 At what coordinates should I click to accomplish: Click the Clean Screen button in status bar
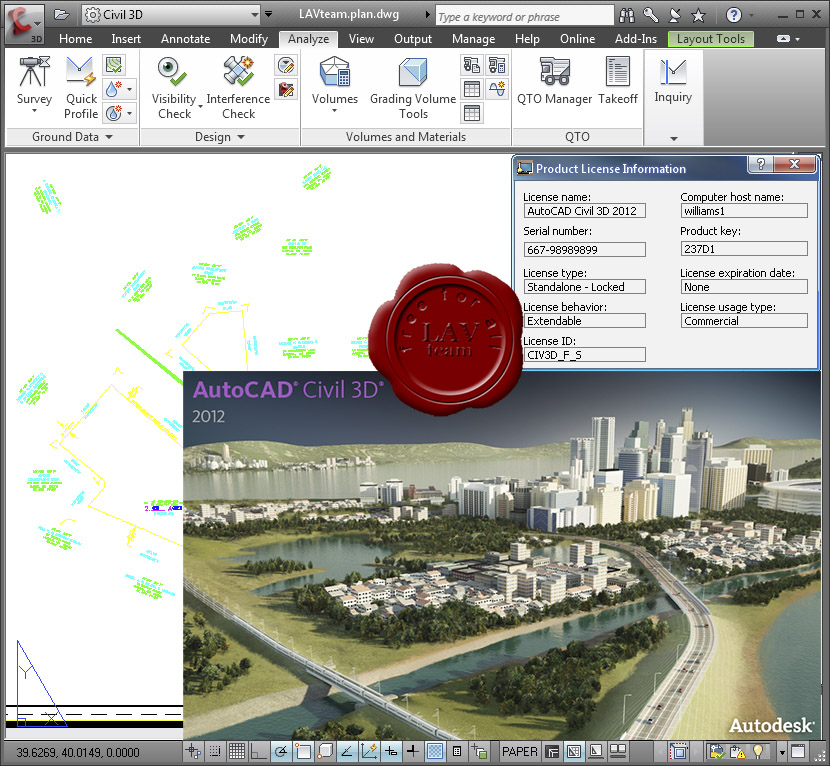click(798, 751)
